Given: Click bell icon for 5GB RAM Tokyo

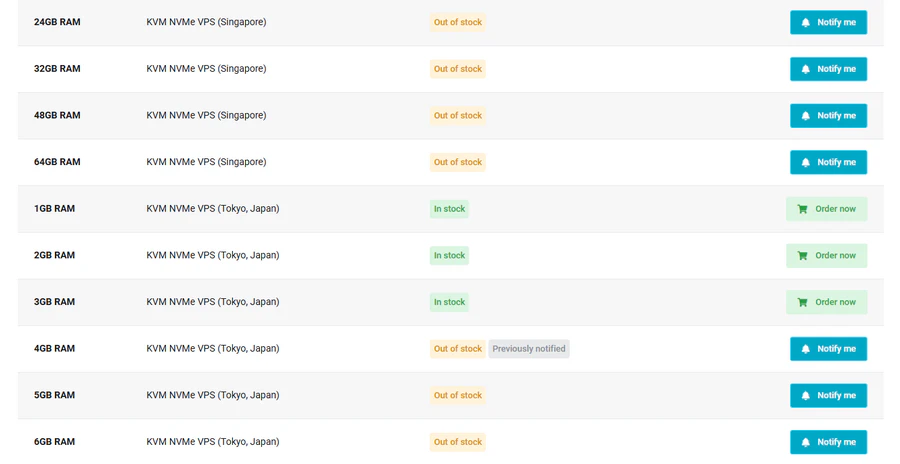Looking at the screenshot, I should [806, 396].
